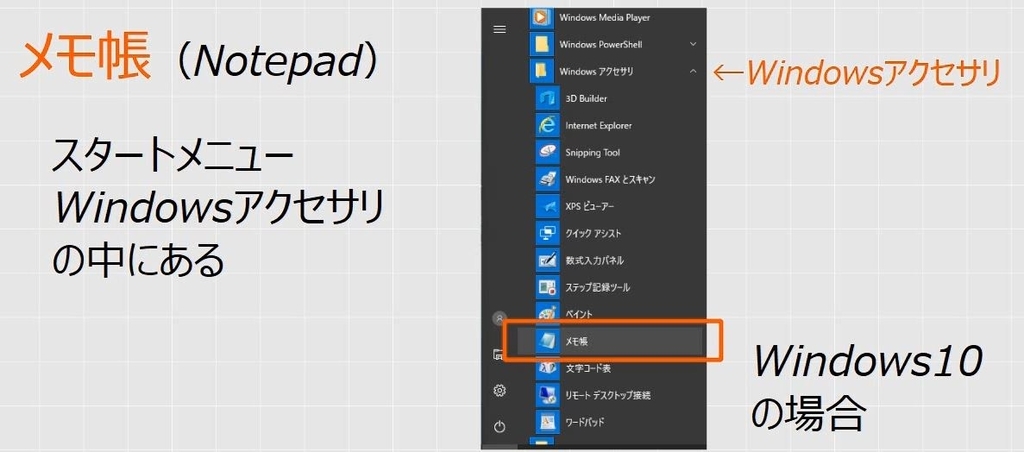Start Snipping Tool from its icon
The height and width of the screenshot is (452, 1024).
click(x=546, y=152)
